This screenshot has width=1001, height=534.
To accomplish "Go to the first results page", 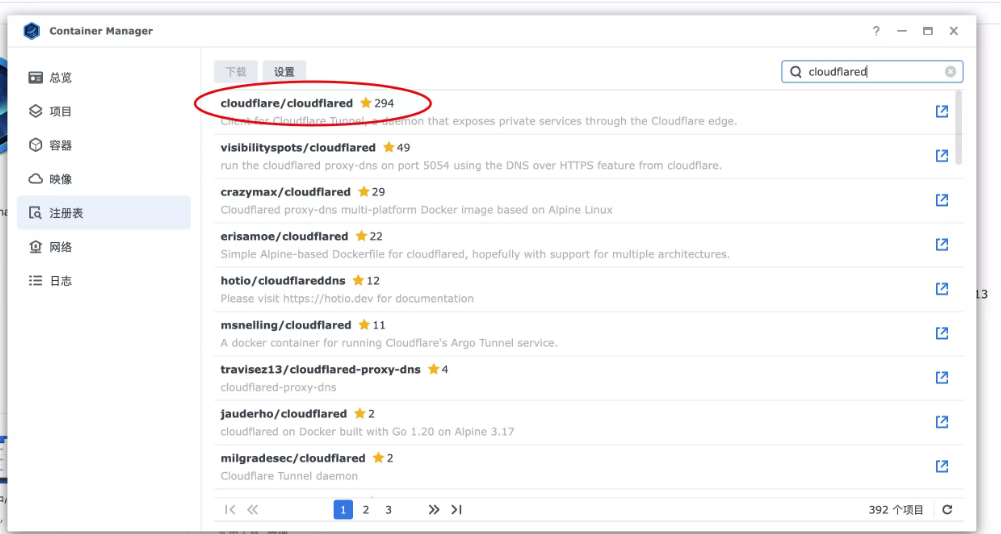I will tap(230, 510).
